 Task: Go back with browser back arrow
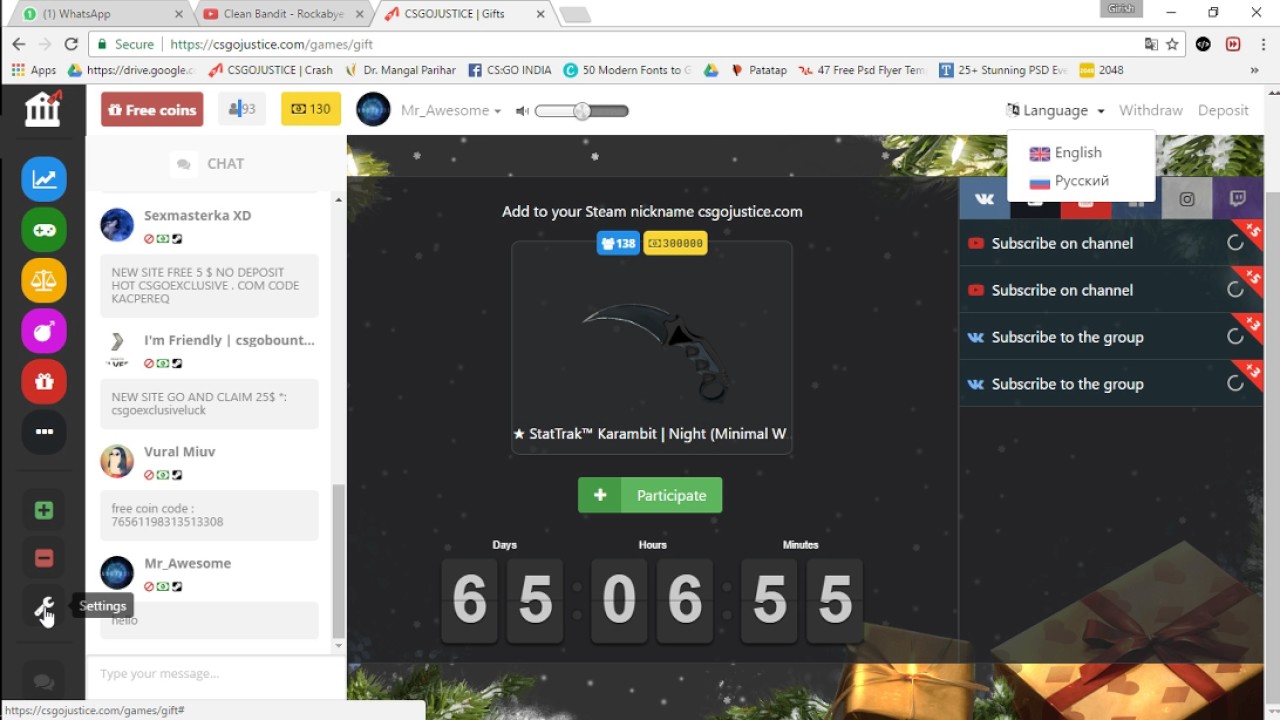pyautogui.click(x=19, y=44)
